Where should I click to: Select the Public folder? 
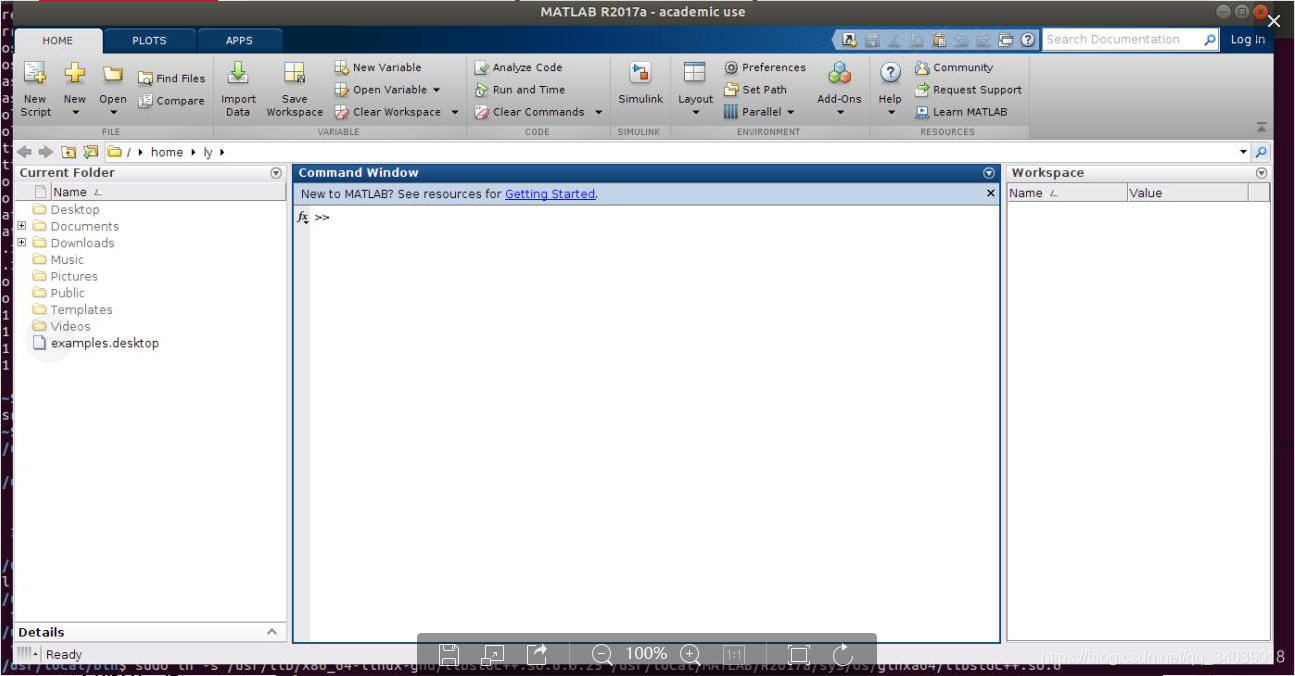coord(67,293)
